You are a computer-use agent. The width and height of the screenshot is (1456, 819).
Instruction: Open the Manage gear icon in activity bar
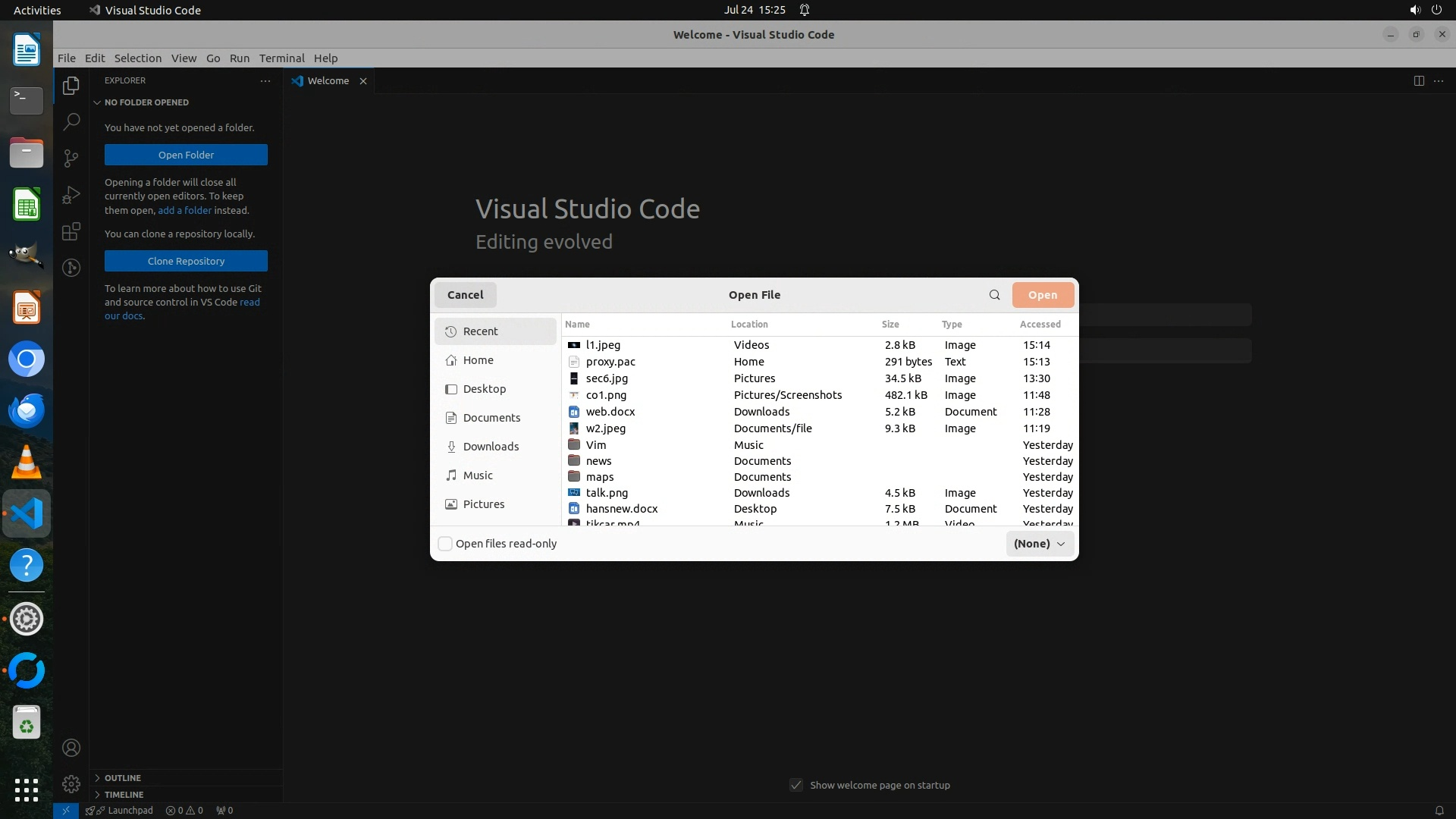click(x=71, y=783)
